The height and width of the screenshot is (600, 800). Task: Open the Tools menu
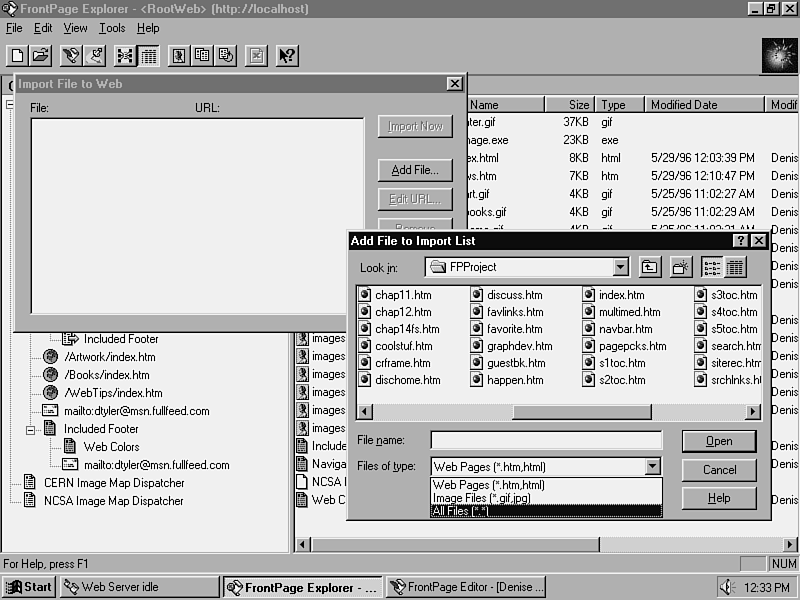click(112, 28)
